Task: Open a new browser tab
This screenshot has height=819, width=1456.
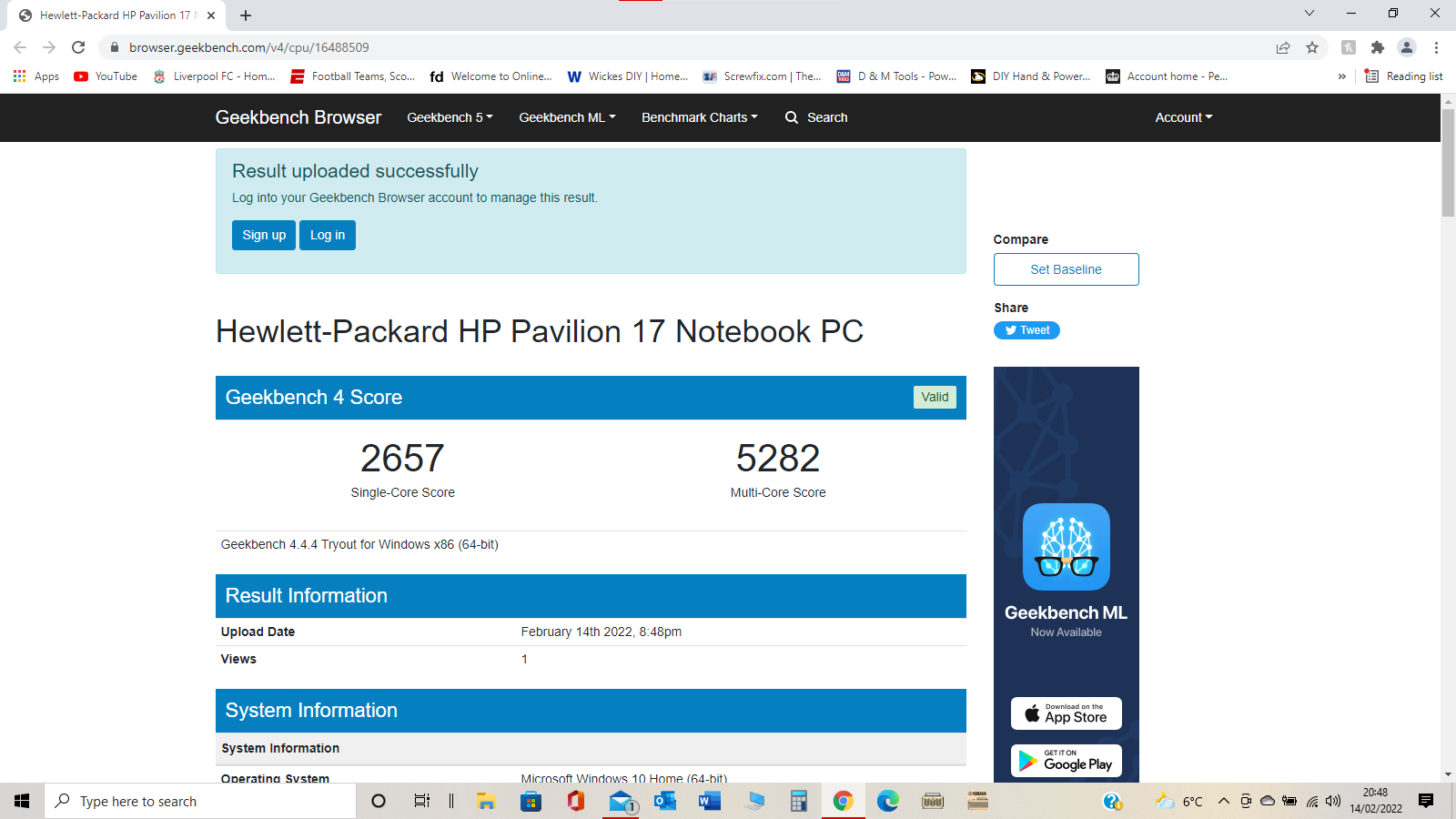Action: point(246,15)
